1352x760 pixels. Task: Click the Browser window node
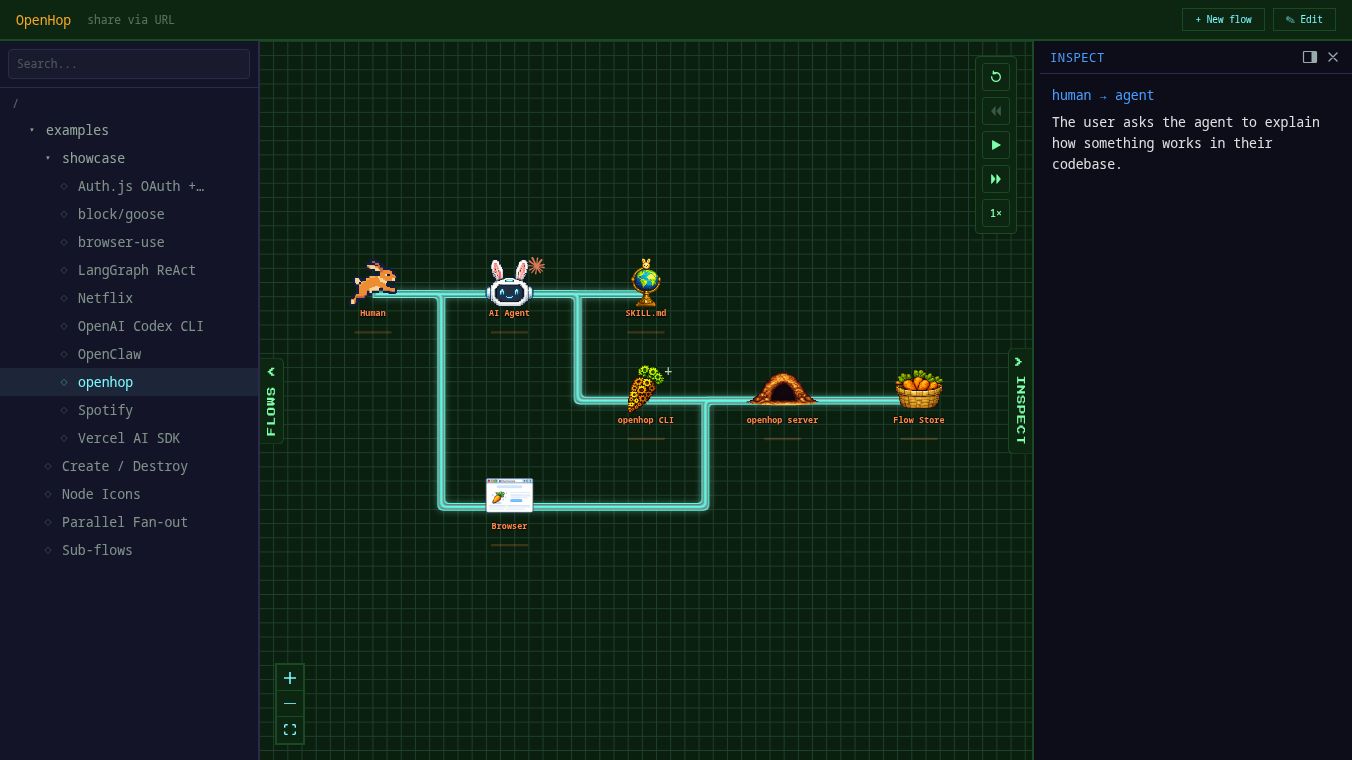tap(509, 496)
